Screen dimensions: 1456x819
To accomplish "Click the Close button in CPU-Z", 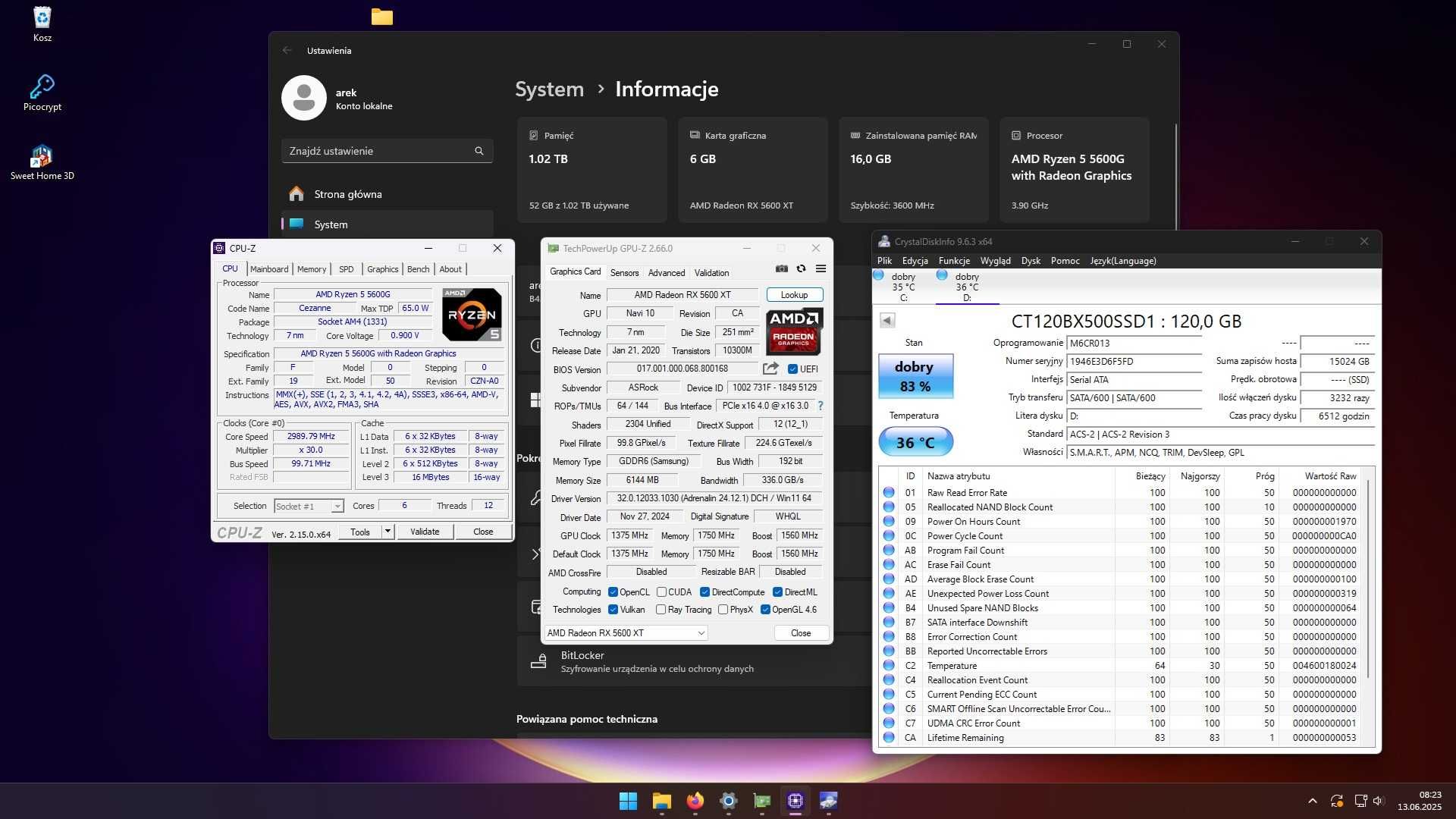I will pyautogui.click(x=483, y=532).
